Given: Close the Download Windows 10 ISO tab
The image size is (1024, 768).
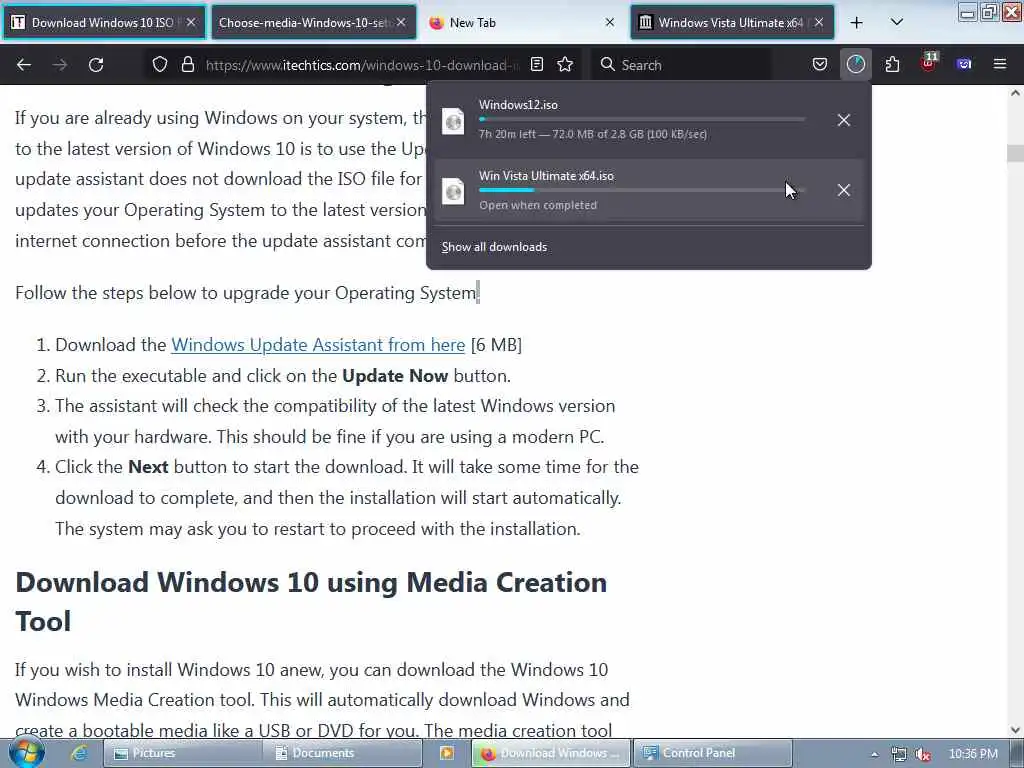Looking at the screenshot, I should coord(191,22).
